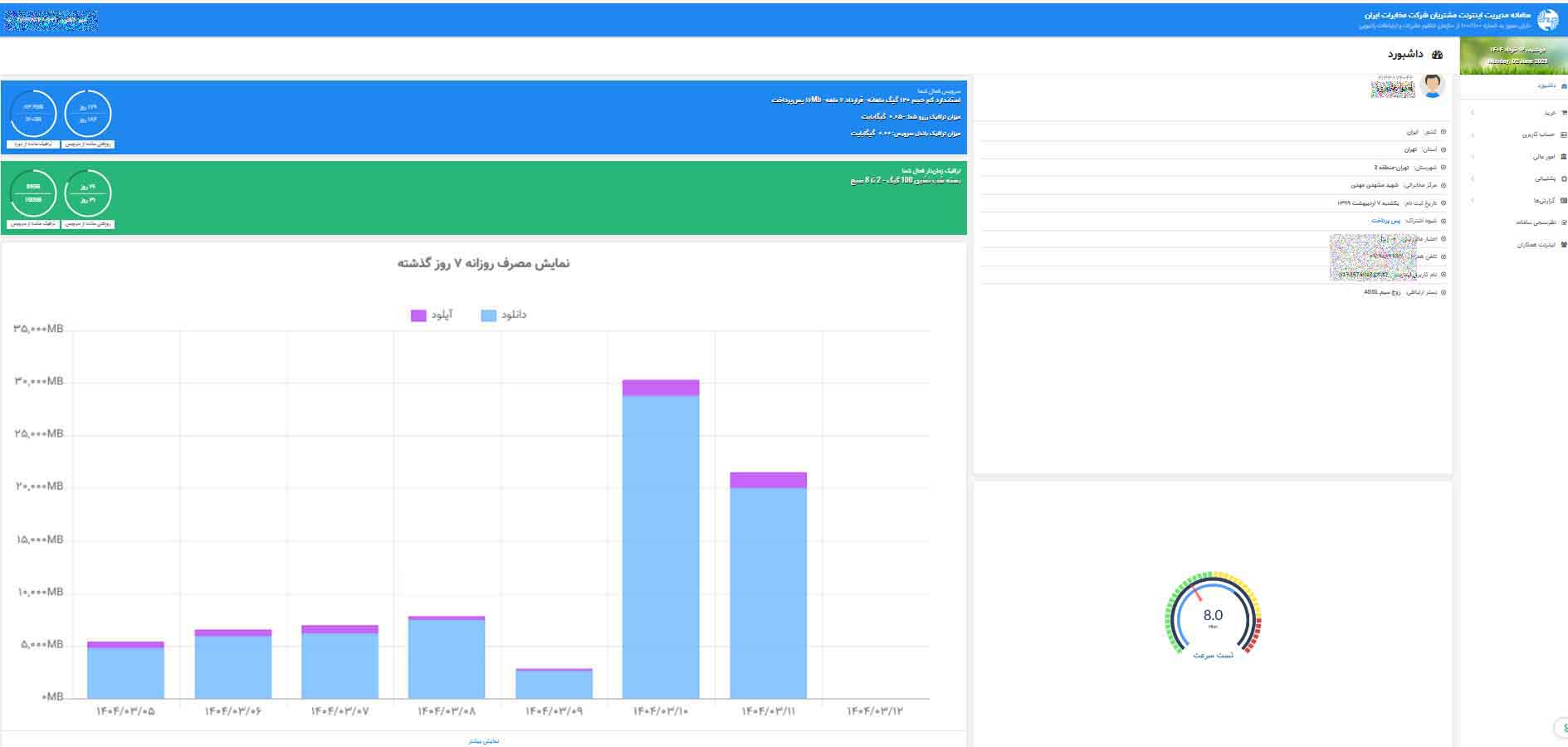Click the shopping cart icon next to خرید
Screen dimensions: 1568x747
click(x=1564, y=113)
